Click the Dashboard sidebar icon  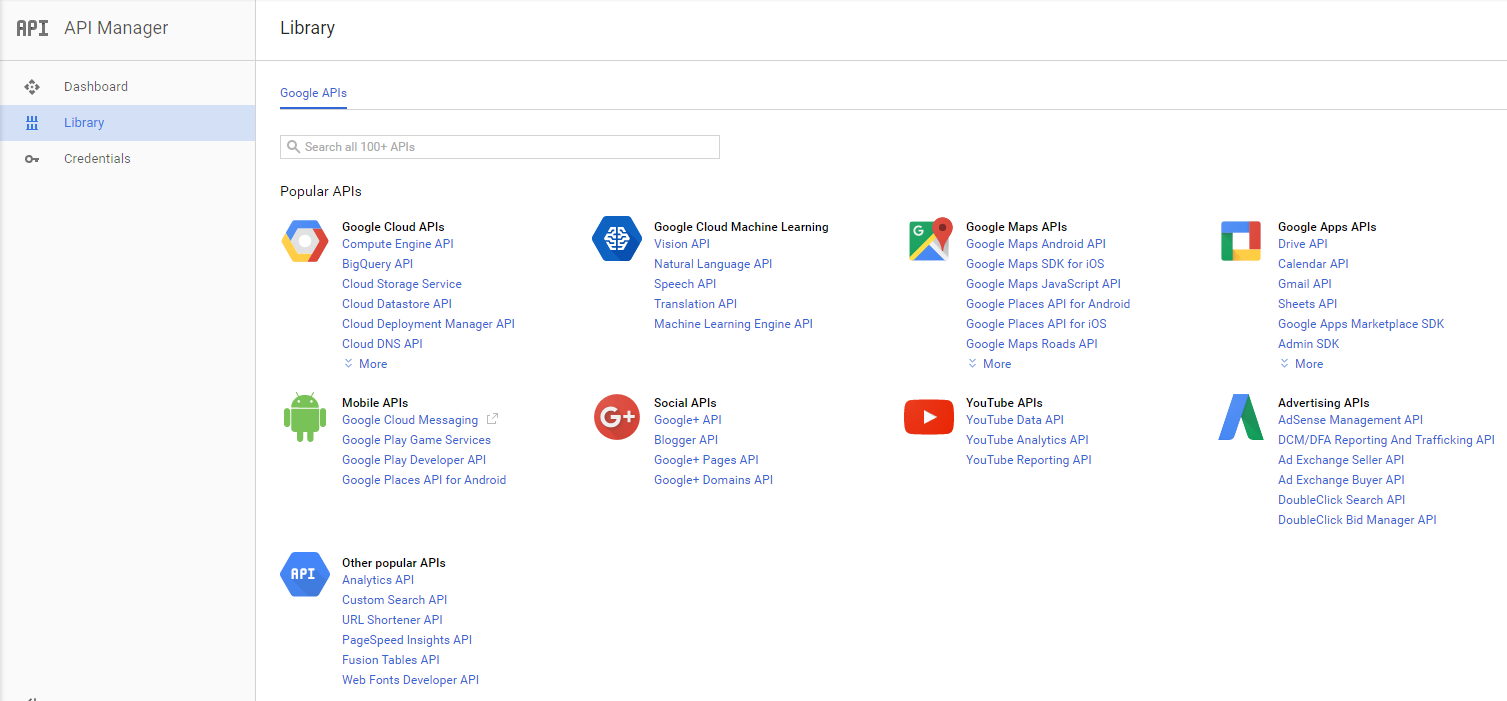[x=32, y=87]
